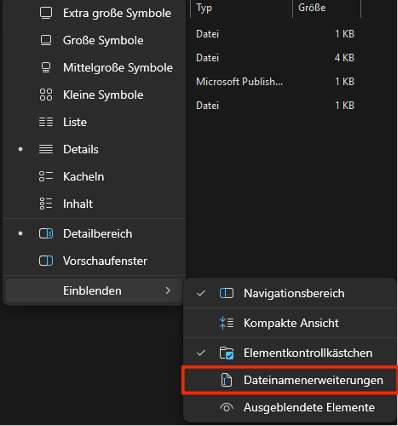The image size is (398, 426).
Task: Click the Extra große Symbole monitor icon
Action: (46, 13)
